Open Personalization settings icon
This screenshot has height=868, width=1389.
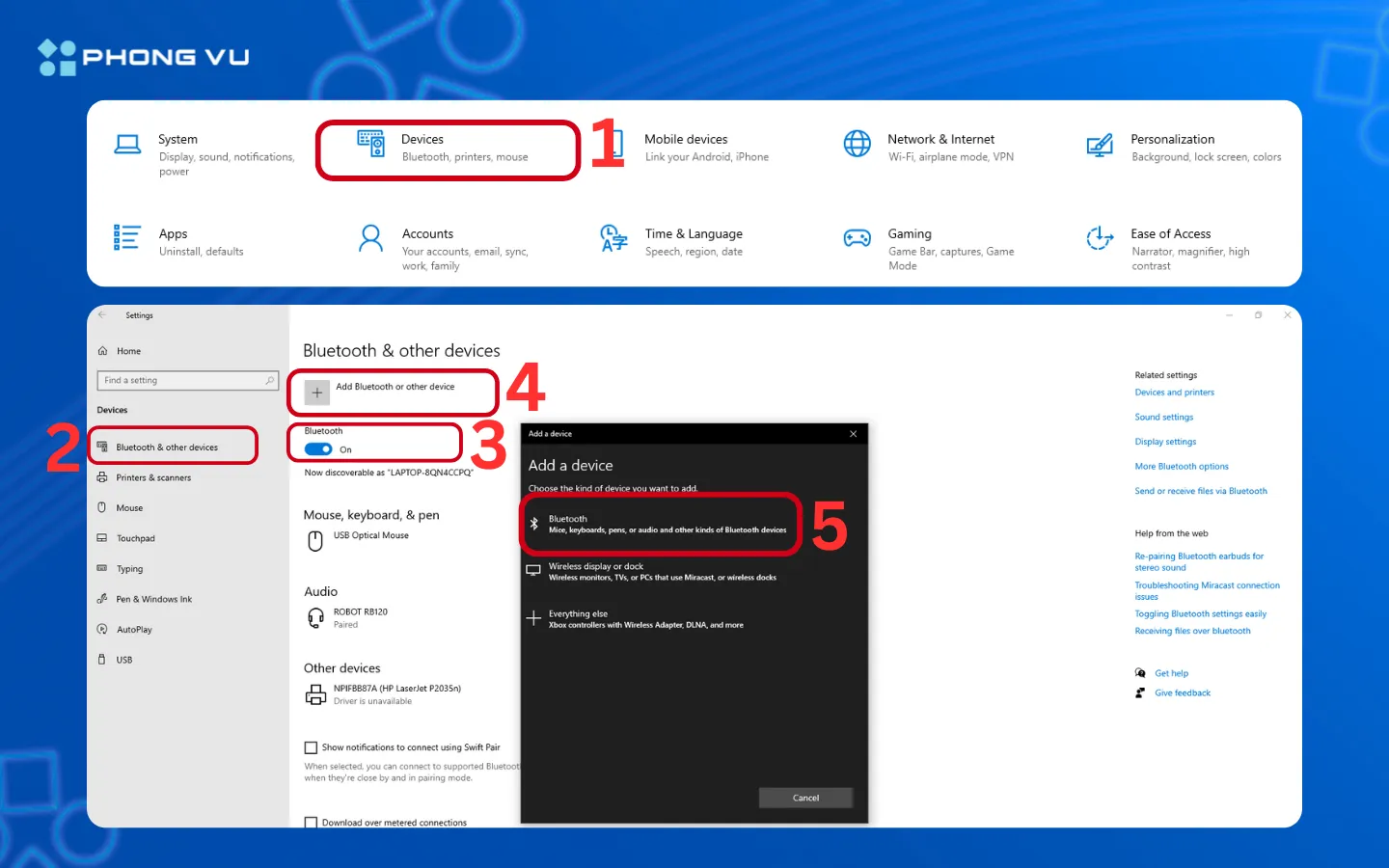[x=1100, y=145]
